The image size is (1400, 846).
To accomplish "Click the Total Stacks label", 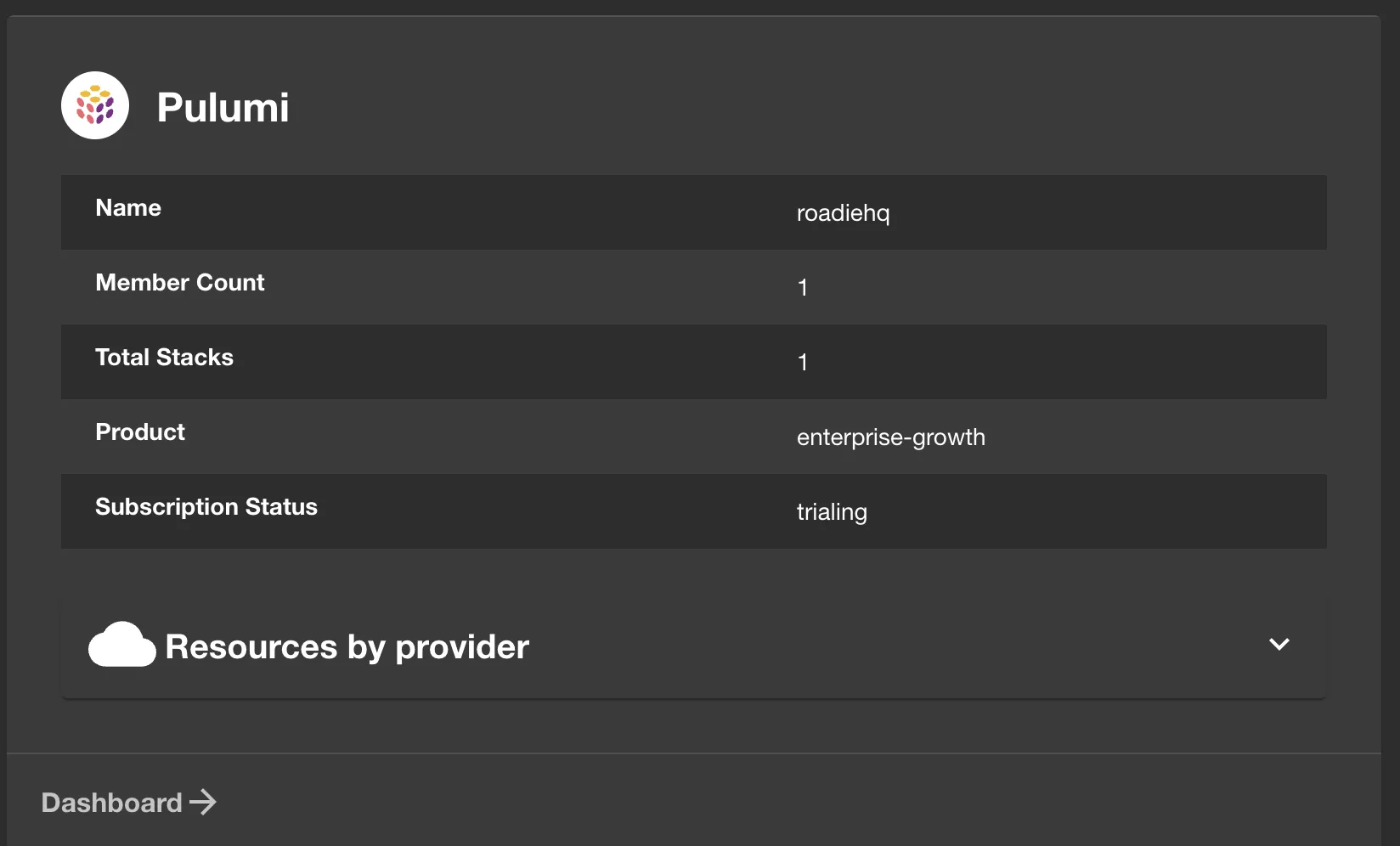I will click(164, 358).
